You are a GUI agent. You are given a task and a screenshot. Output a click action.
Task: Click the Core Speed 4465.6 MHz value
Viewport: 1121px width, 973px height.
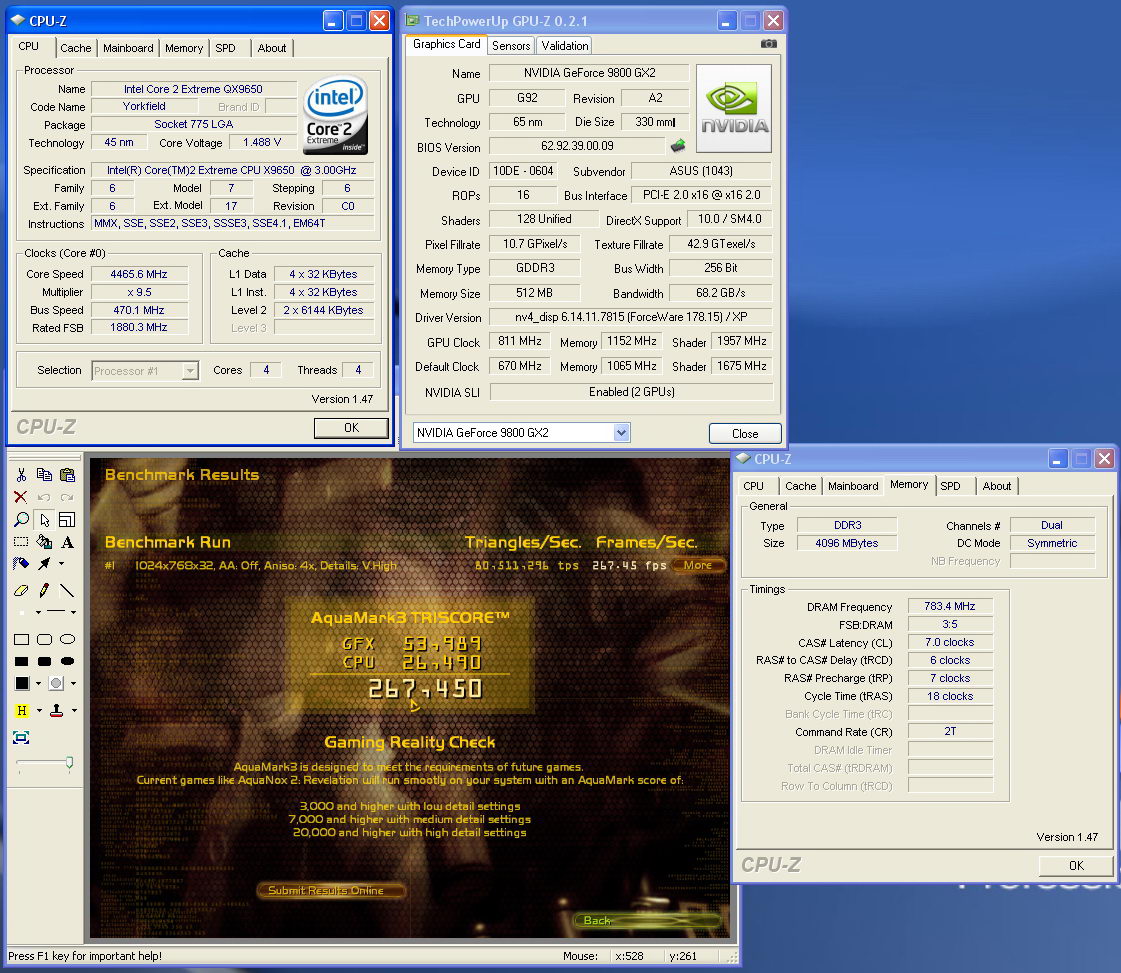(x=139, y=274)
